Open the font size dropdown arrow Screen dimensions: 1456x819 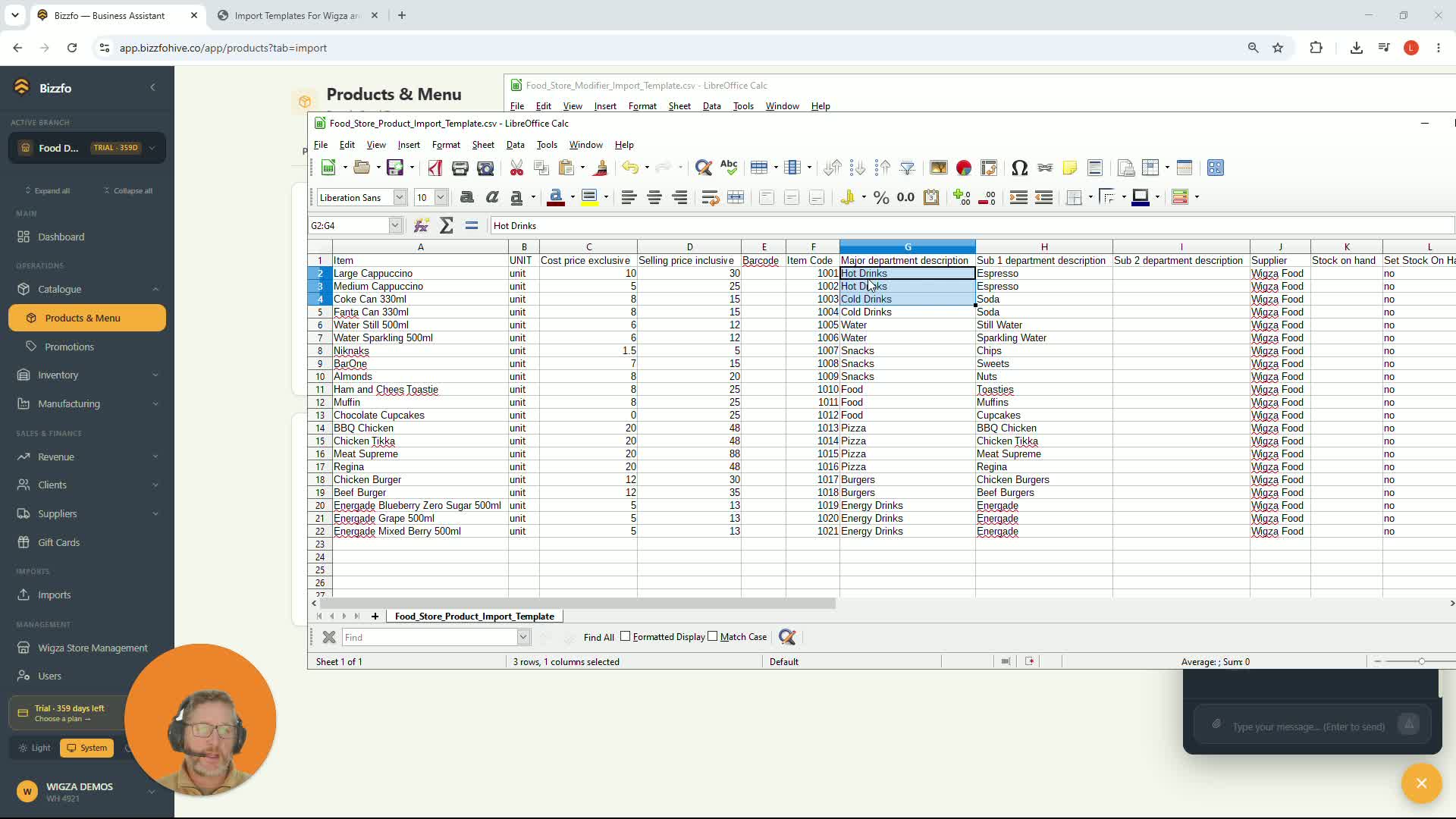click(x=441, y=197)
